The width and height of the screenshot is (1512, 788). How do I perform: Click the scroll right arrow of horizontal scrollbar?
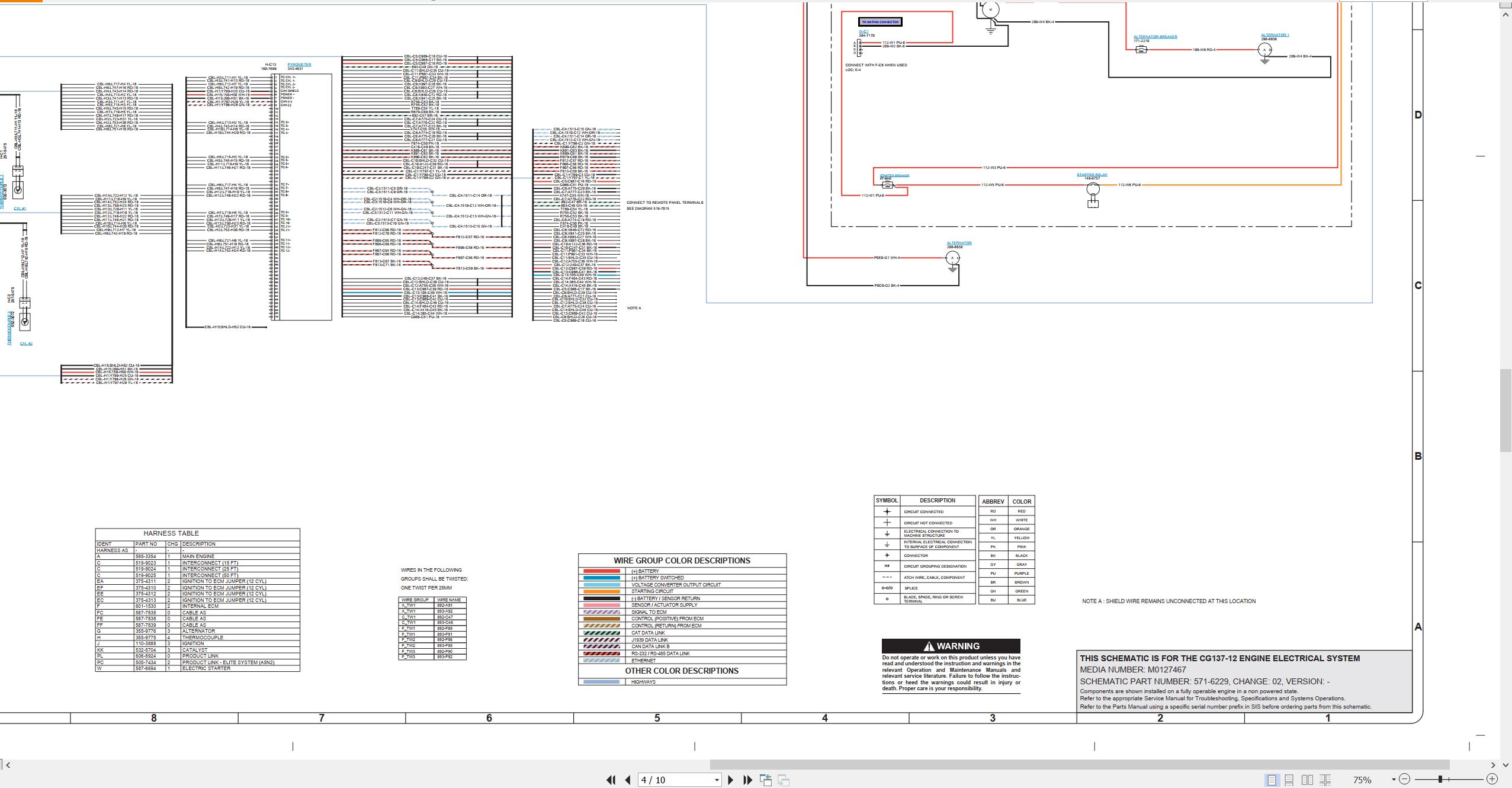(1493, 765)
